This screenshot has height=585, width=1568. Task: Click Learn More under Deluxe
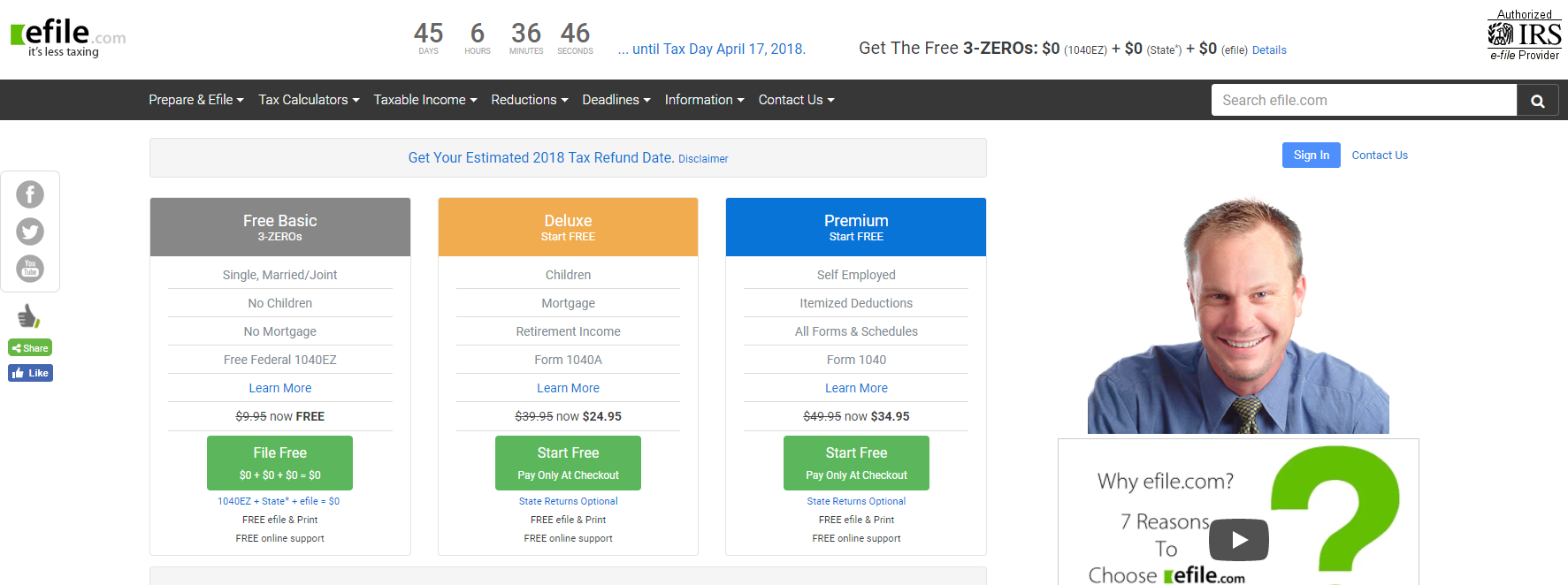(568, 388)
